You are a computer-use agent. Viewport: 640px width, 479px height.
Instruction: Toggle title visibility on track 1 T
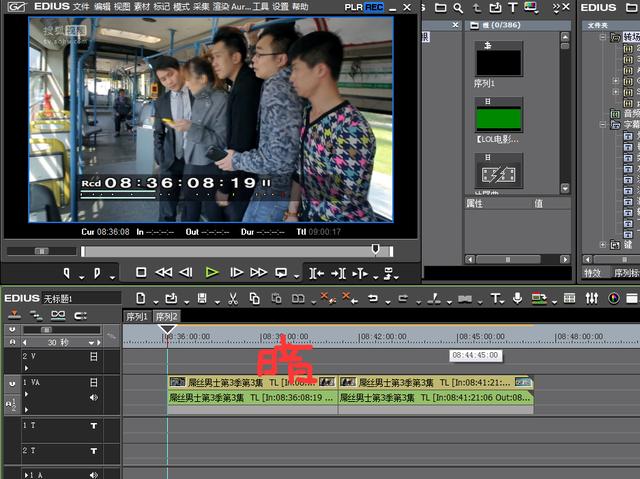[94, 426]
